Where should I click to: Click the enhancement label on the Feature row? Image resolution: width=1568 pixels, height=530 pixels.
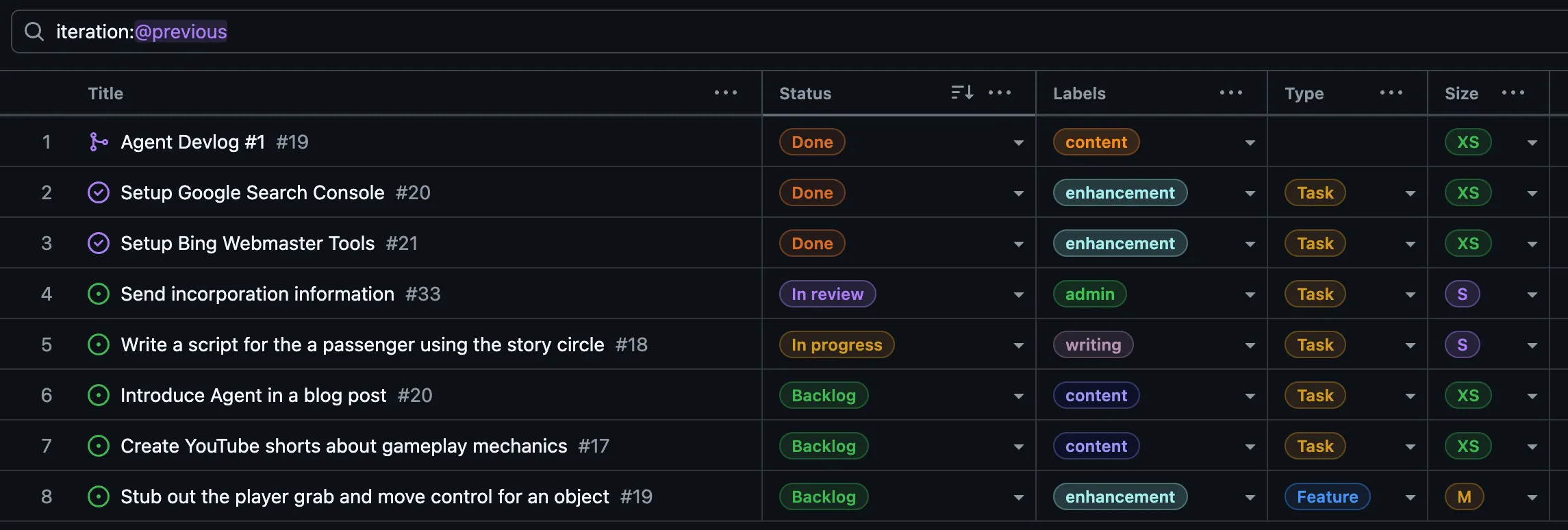point(1120,496)
